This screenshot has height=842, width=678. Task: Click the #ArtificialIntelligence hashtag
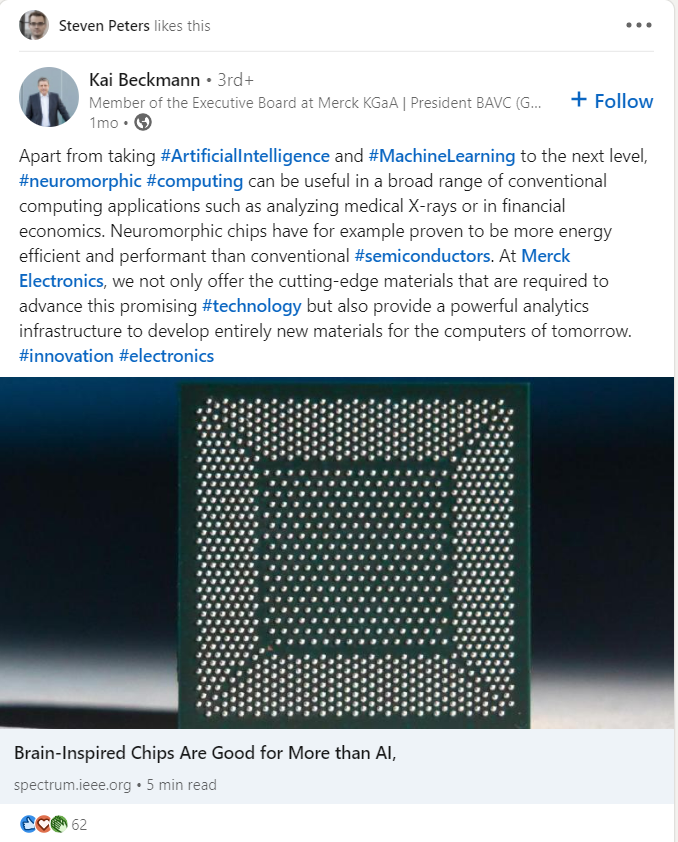tap(245, 156)
